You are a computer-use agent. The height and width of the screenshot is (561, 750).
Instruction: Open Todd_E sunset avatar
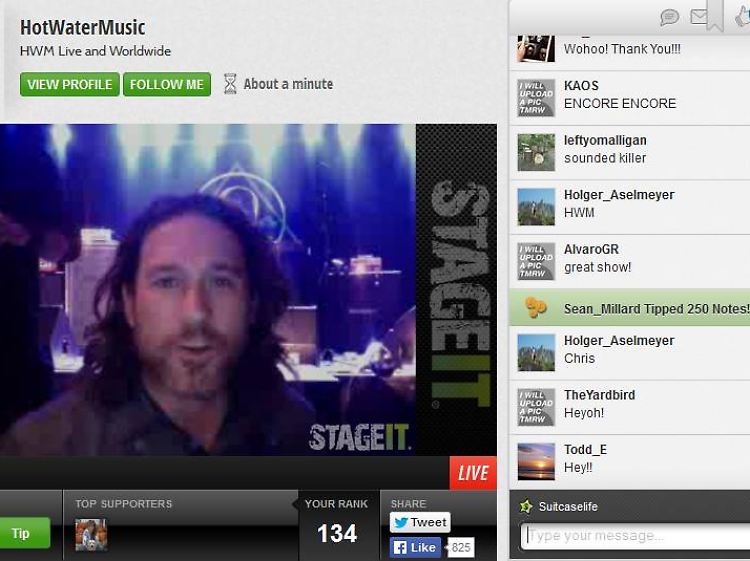536,462
